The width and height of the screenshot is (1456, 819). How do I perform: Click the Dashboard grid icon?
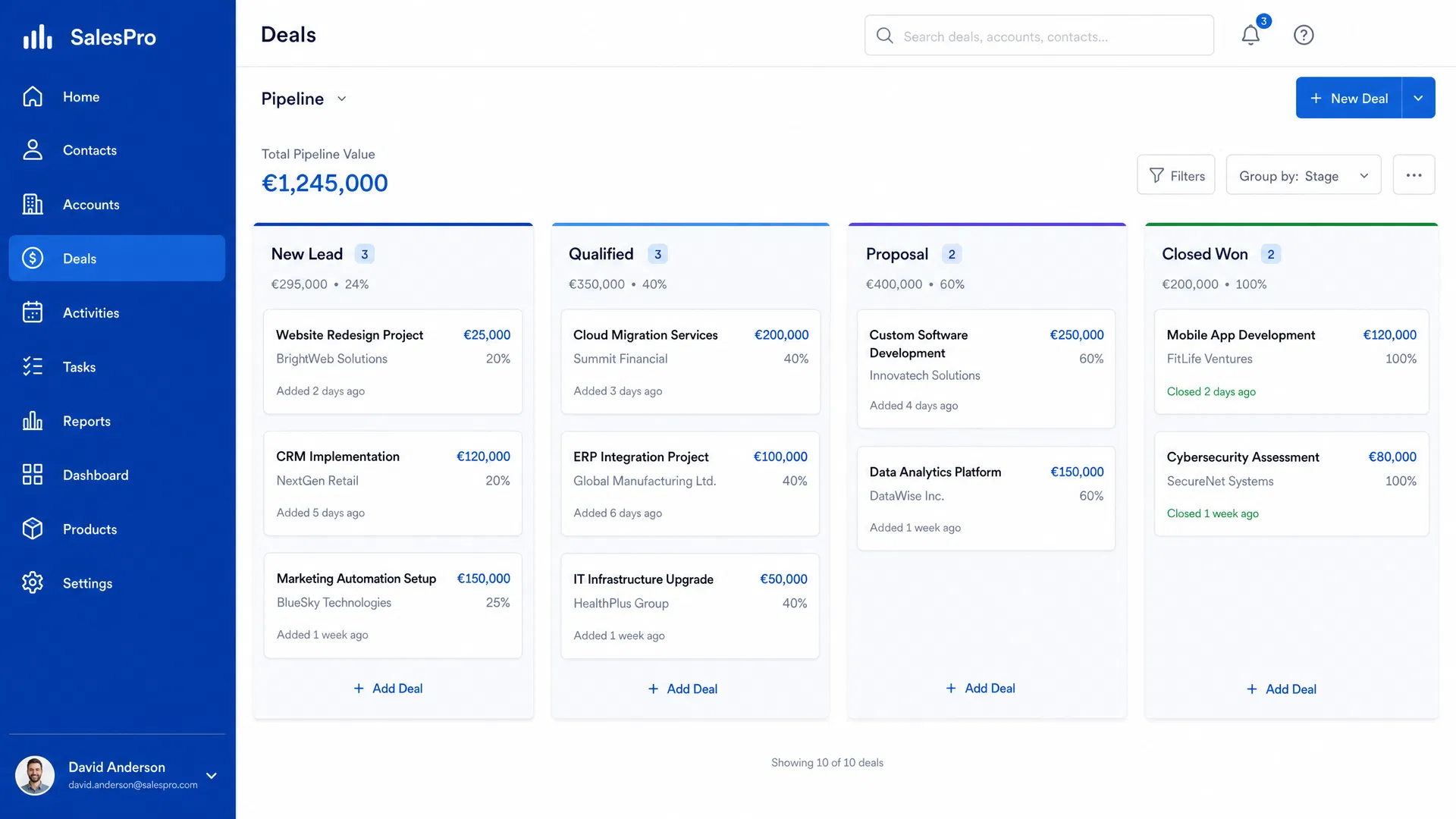pos(33,475)
